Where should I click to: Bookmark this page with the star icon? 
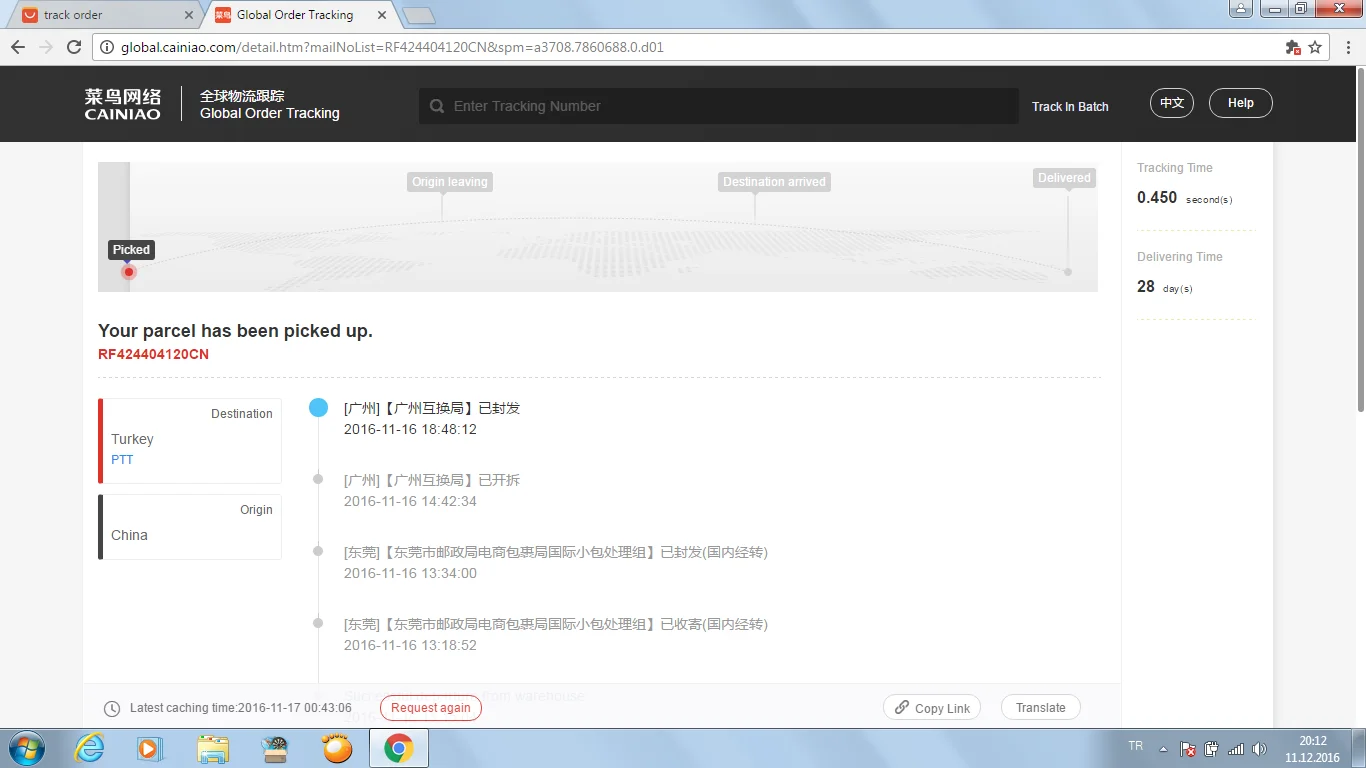(1315, 47)
